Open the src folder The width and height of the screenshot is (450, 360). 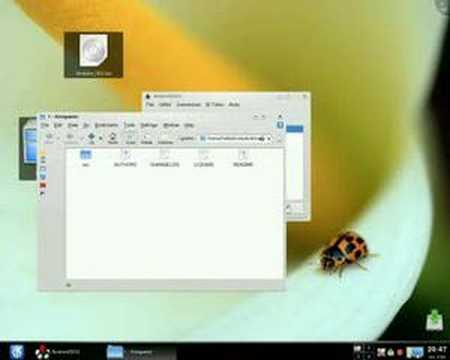[86, 158]
